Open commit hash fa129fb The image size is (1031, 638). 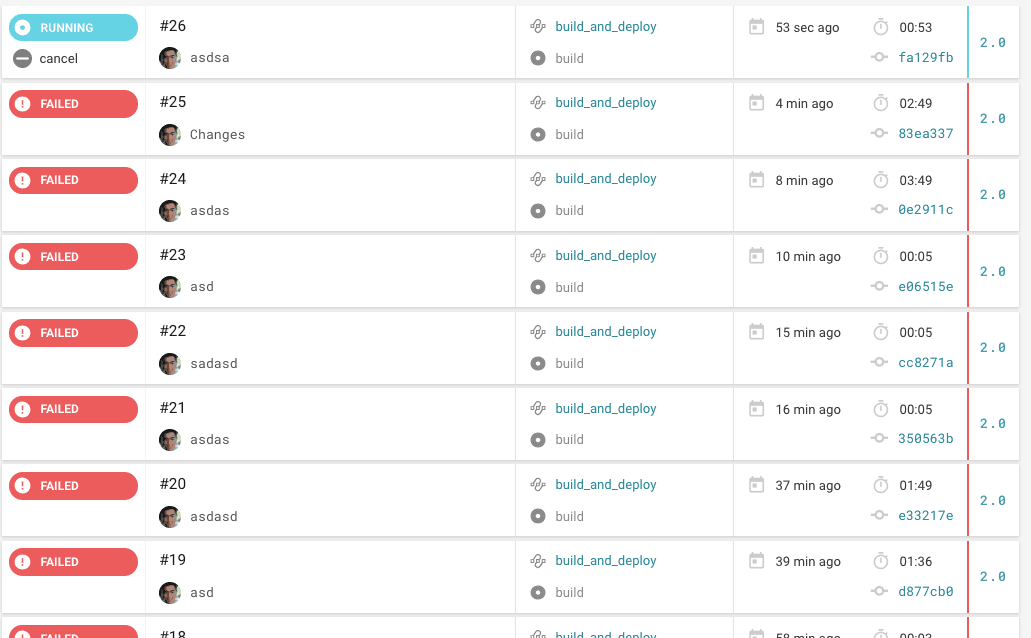[925, 58]
